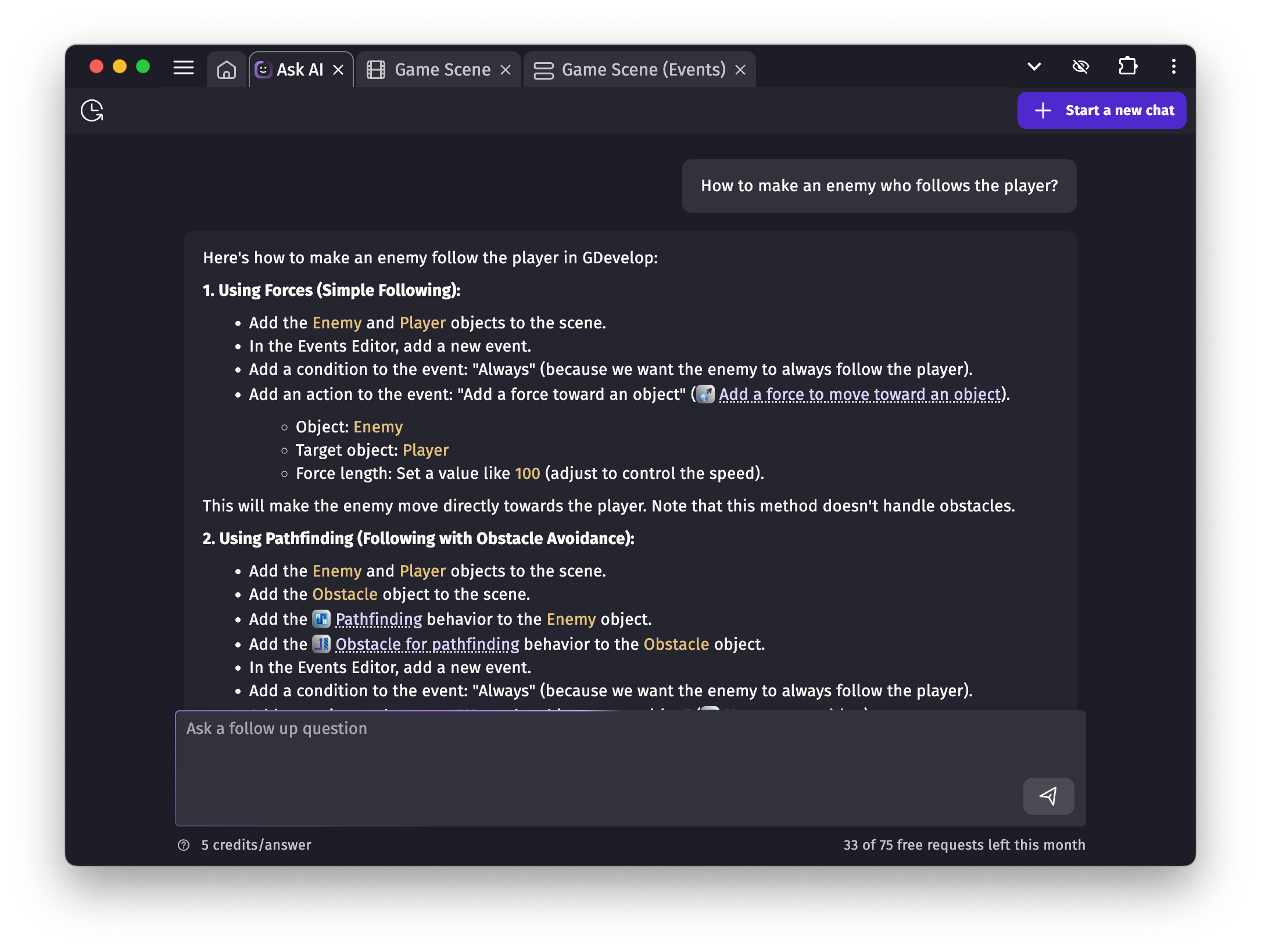This screenshot has height=952, width=1261.
Task: Click the force action icon before the link
Action: point(705,394)
